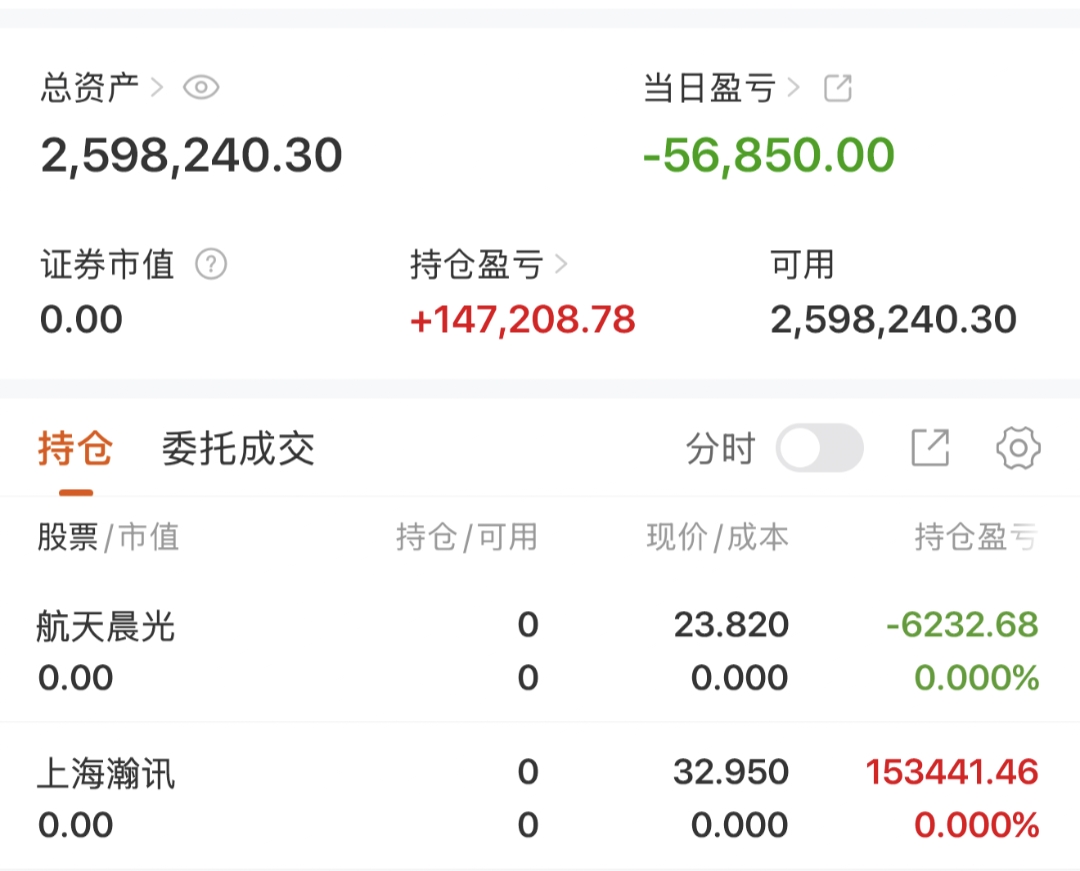The image size is (1080, 871).
Task: Sort by the 持仓/可用 column header
Action: click(x=466, y=538)
